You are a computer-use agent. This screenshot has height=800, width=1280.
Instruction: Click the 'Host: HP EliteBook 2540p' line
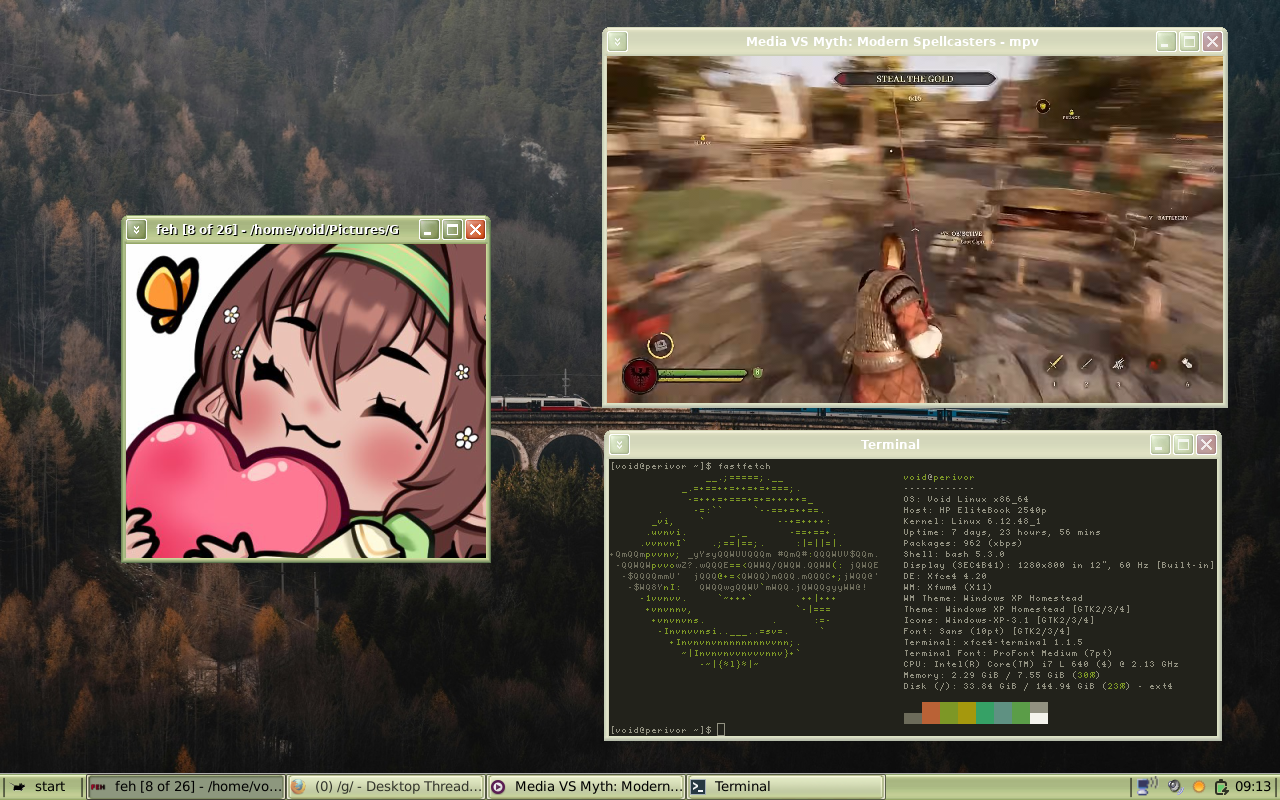tap(975, 510)
